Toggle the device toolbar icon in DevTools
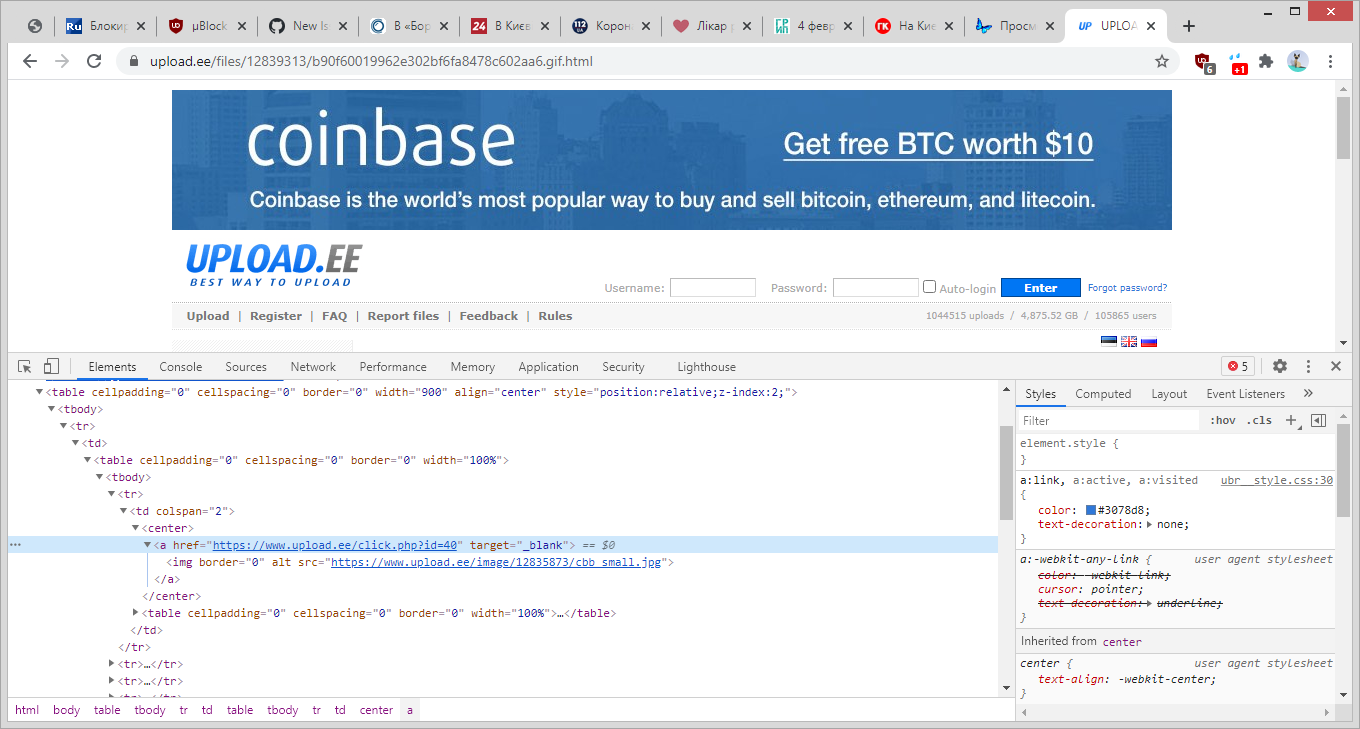 tap(51, 367)
